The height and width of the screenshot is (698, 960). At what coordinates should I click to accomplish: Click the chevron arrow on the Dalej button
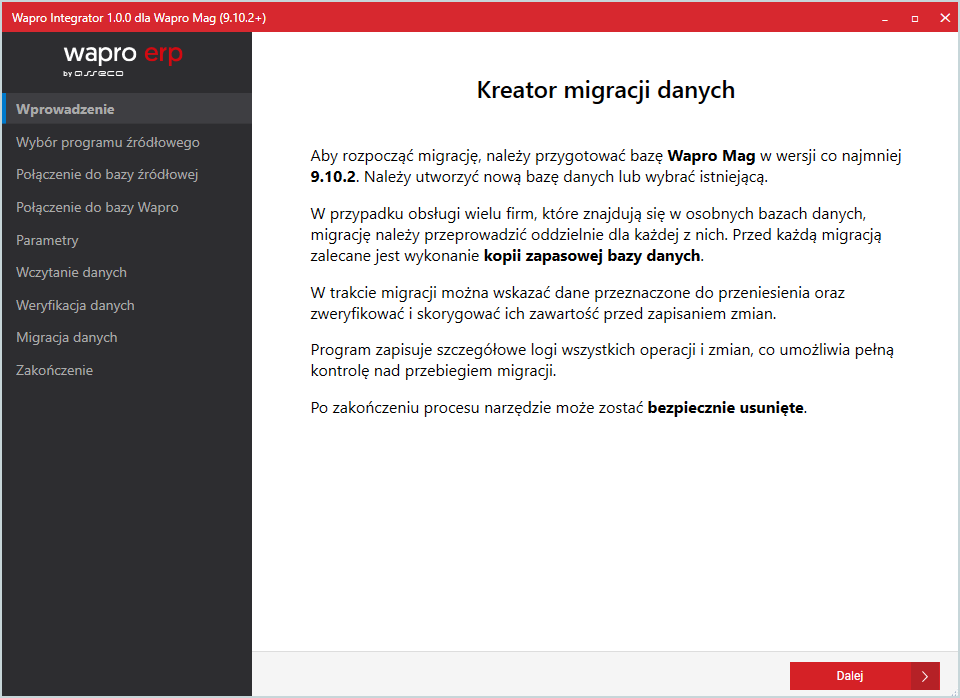923,676
